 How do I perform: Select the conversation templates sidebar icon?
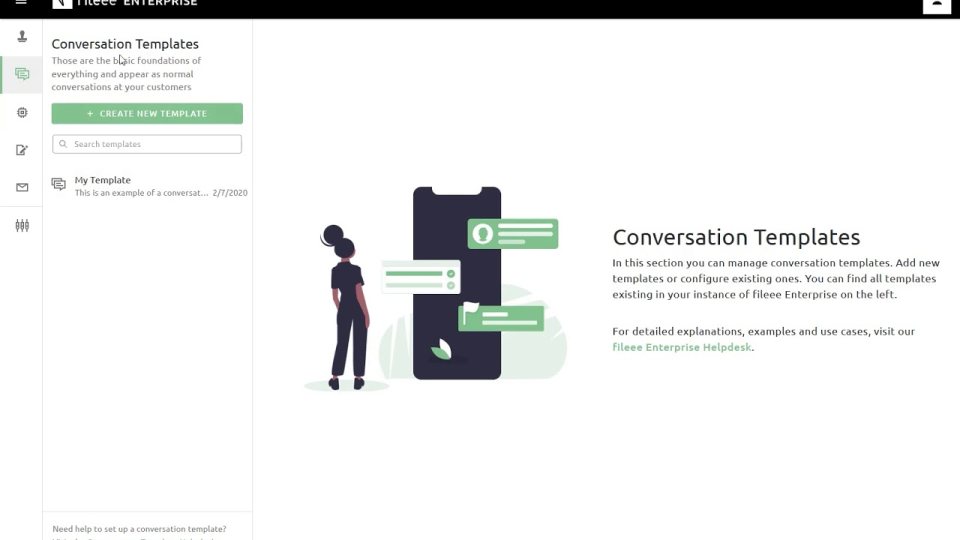22,74
